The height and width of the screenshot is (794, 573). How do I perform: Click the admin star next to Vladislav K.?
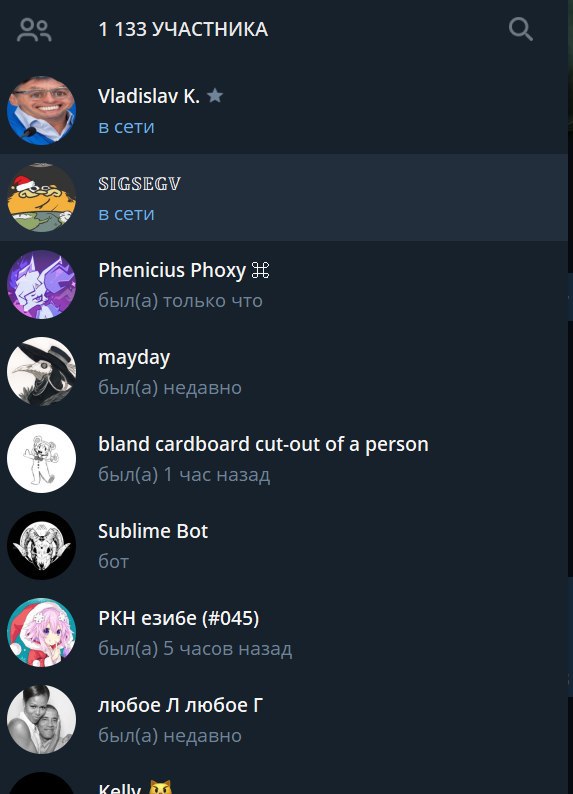215,95
